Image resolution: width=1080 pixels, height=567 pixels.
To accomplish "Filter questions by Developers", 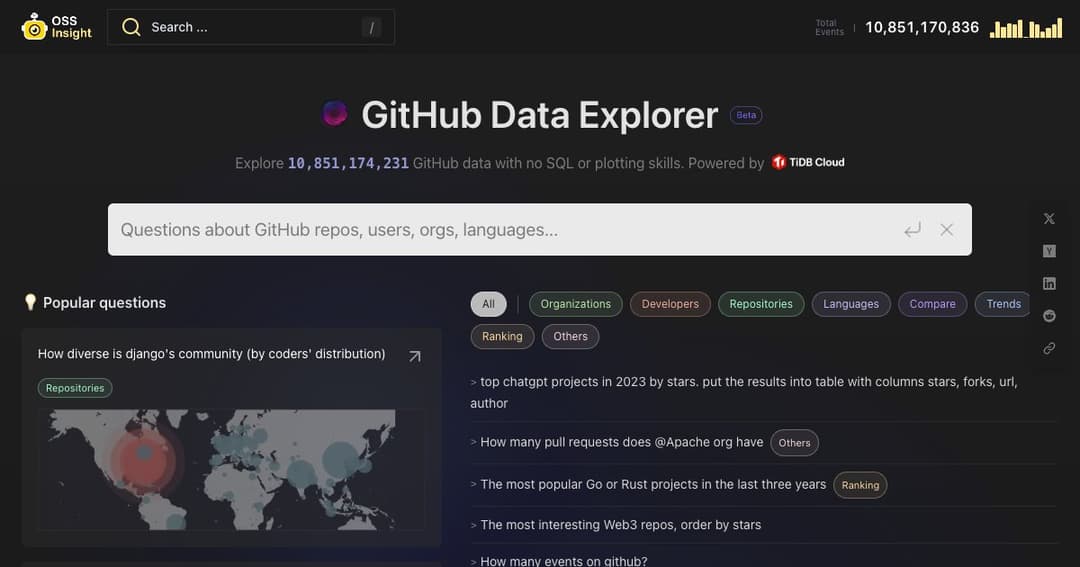I will tap(670, 304).
